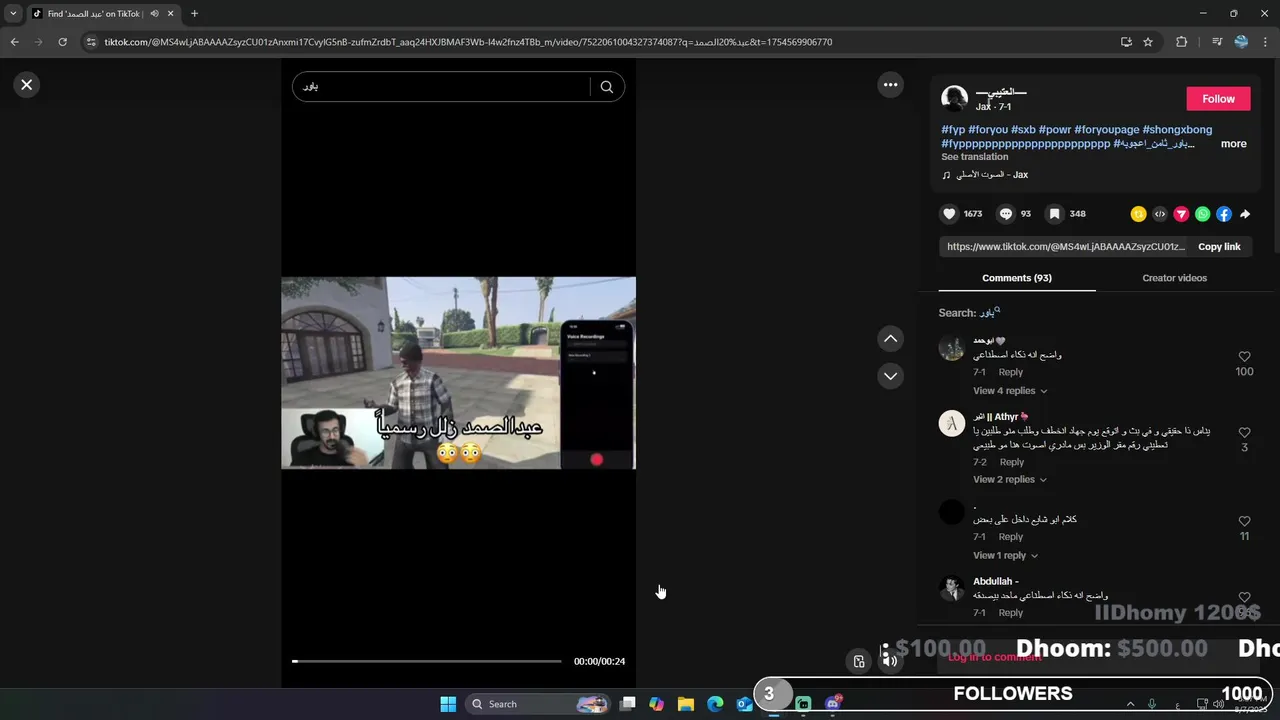Like the comment with 100 likes
The width and height of the screenshot is (1280, 720).
pos(1244,357)
